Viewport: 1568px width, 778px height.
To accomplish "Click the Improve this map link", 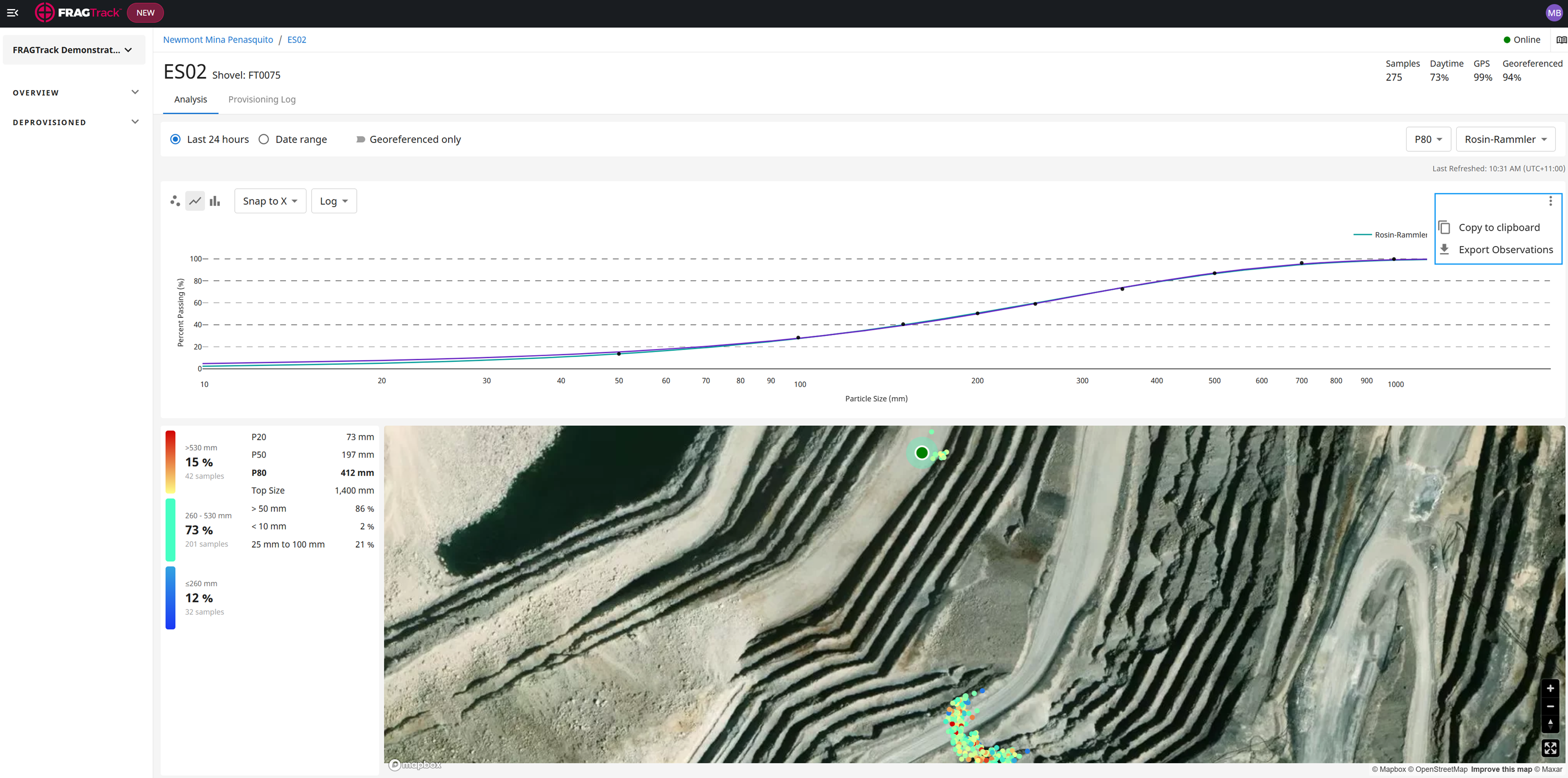I will (1501, 769).
